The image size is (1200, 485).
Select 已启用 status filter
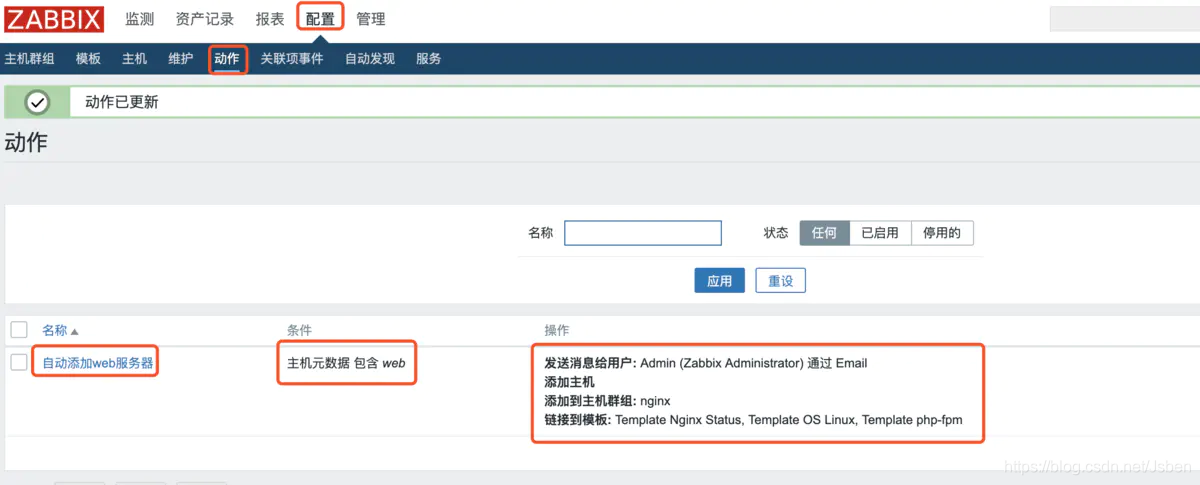(x=880, y=233)
